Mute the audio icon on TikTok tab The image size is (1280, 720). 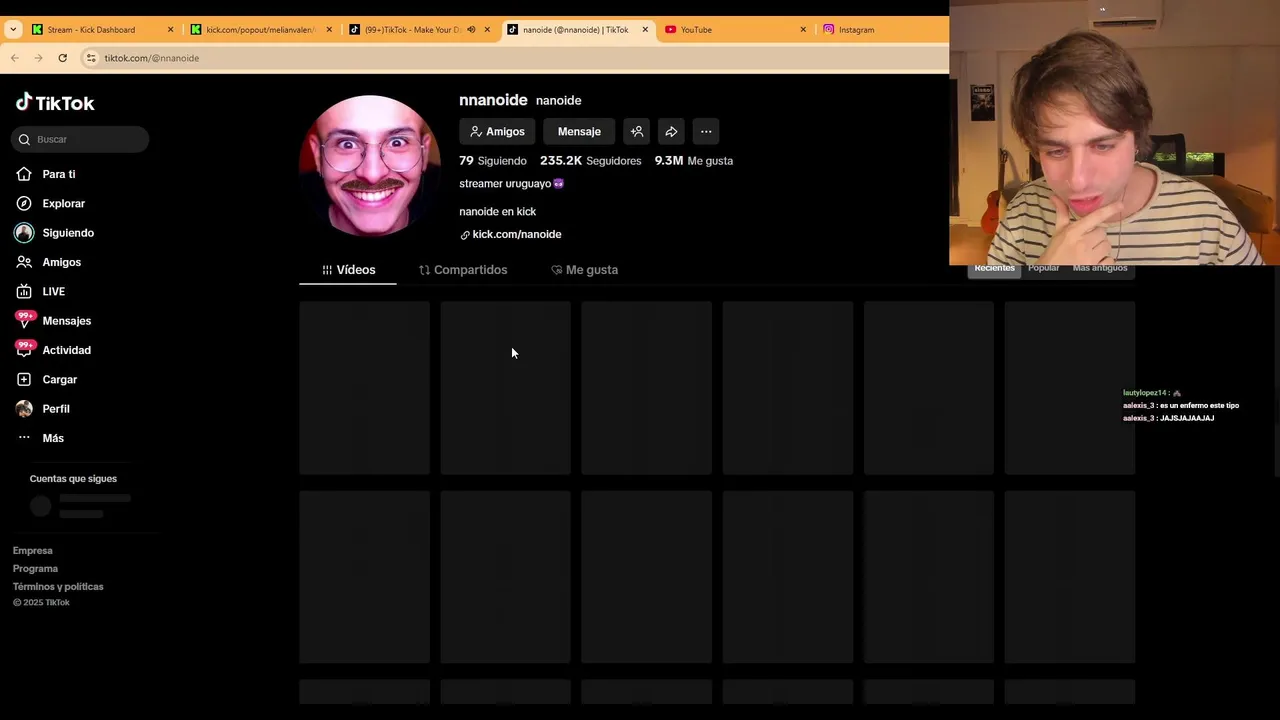(x=471, y=30)
